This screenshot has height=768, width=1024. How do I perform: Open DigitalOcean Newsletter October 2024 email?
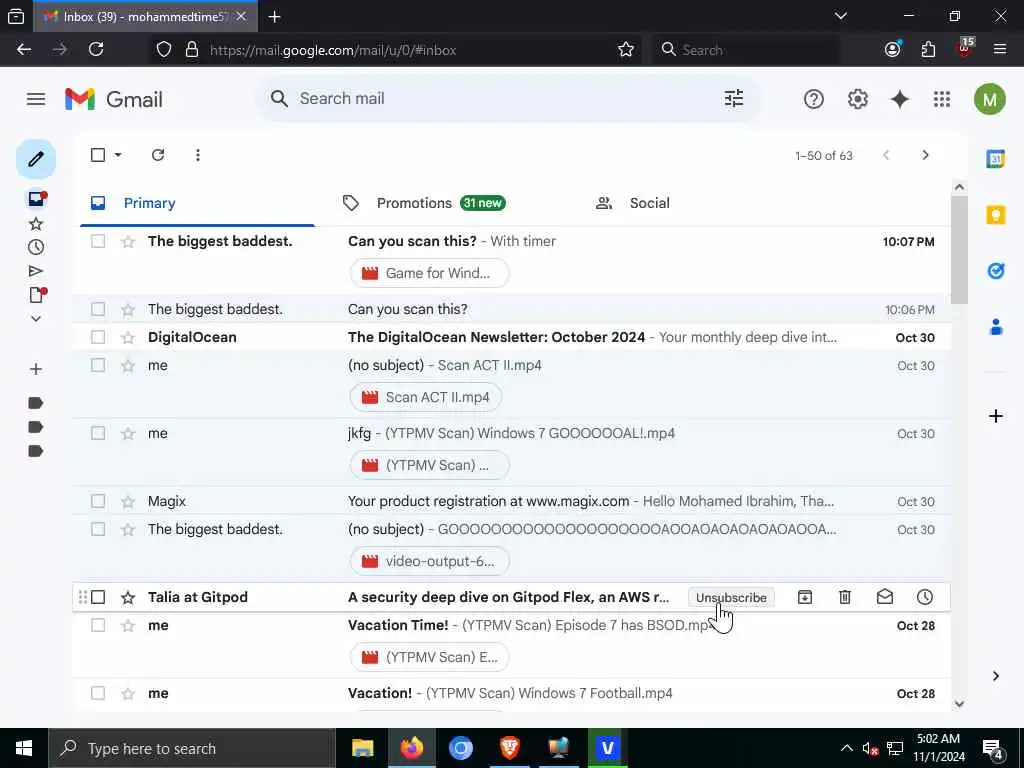(512, 337)
